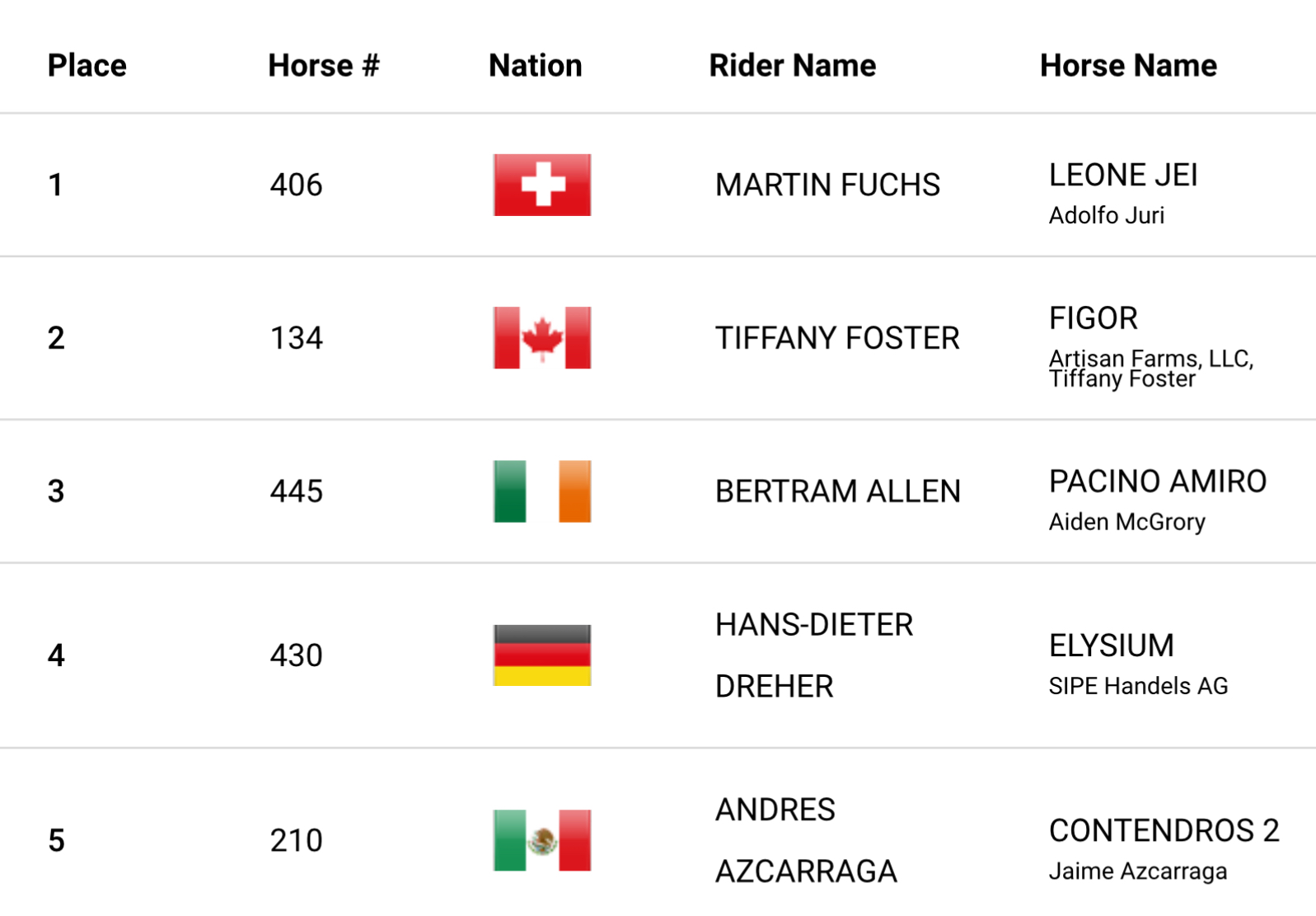Viewport: 1316px width, 916px height.
Task: Click the Switzerland flag icon
Action: coord(542,185)
